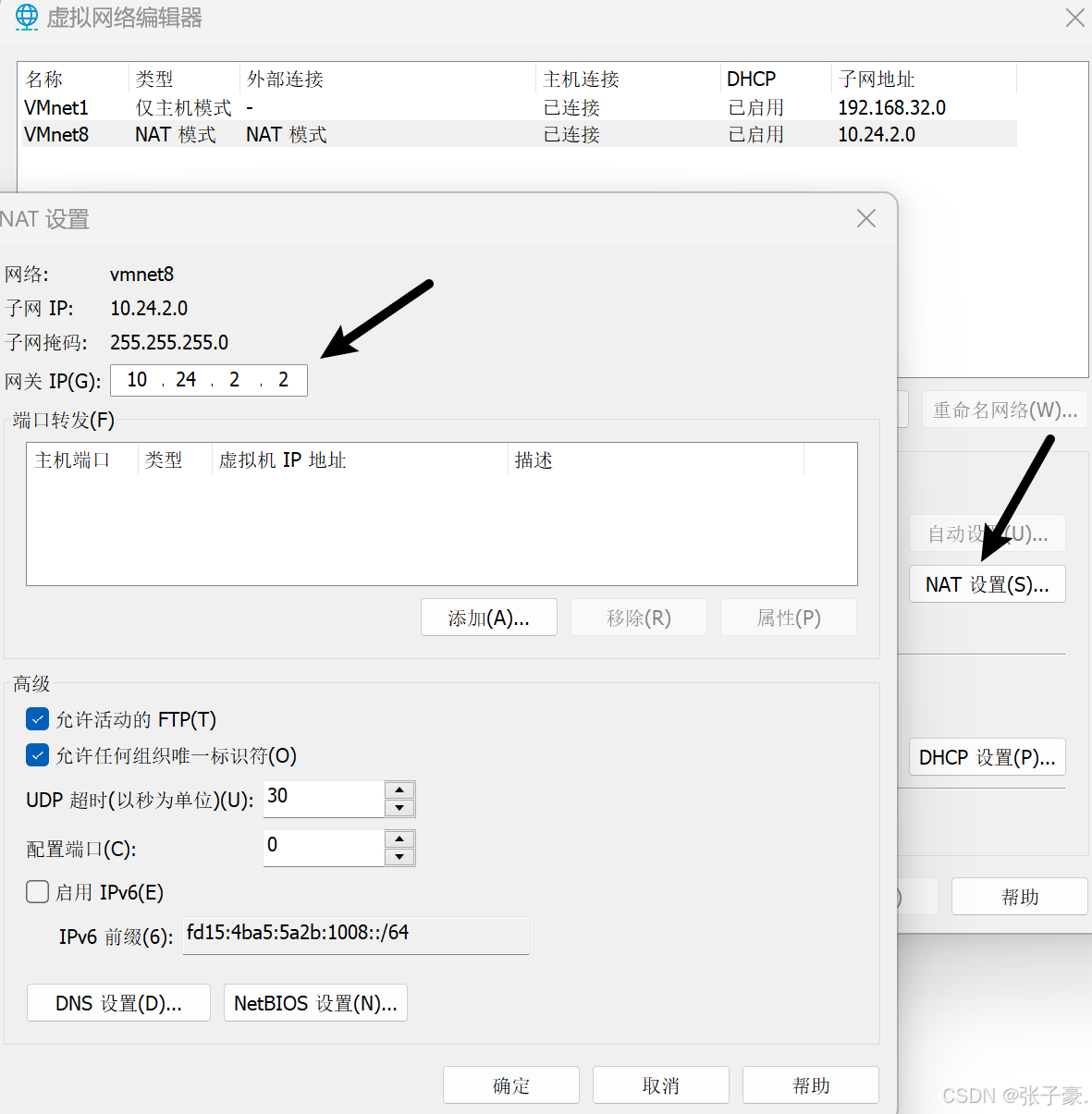Enable the 启用 IPv6(E) checkbox
This screenshot has height=1114, width=1092.
37,891
